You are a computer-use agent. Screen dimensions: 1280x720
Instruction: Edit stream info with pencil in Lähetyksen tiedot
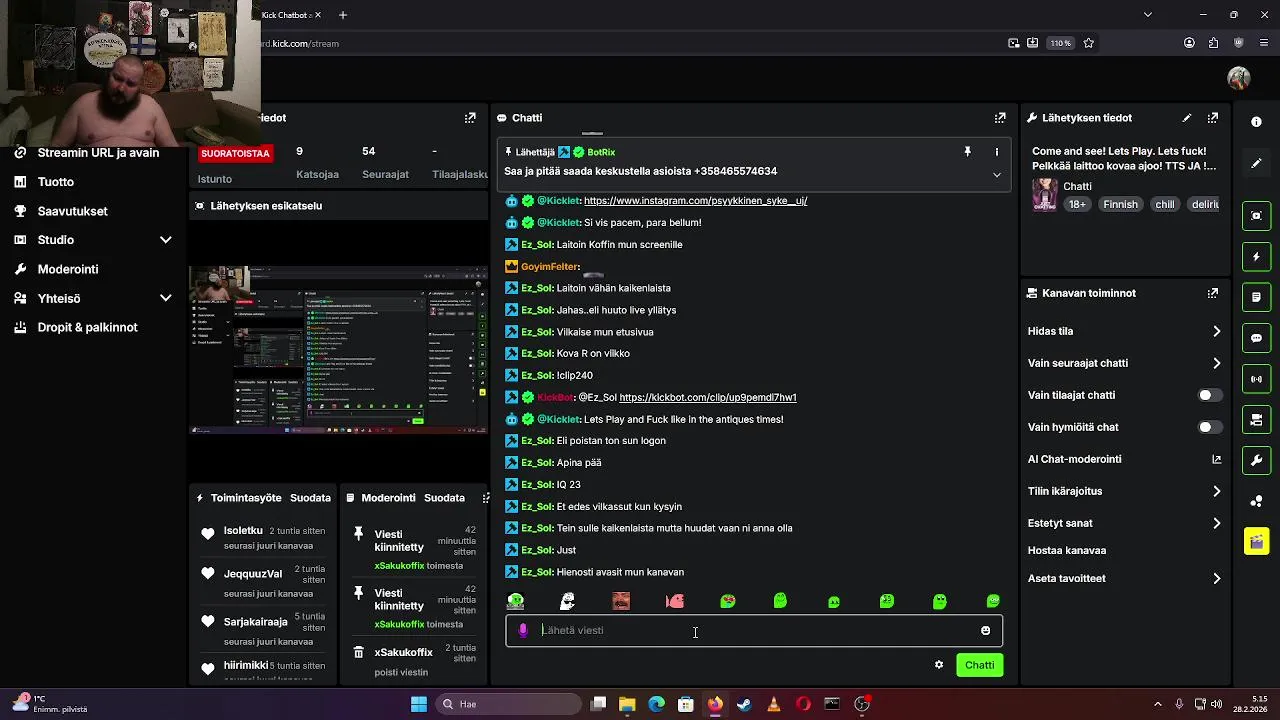(x=1187, y=118)
